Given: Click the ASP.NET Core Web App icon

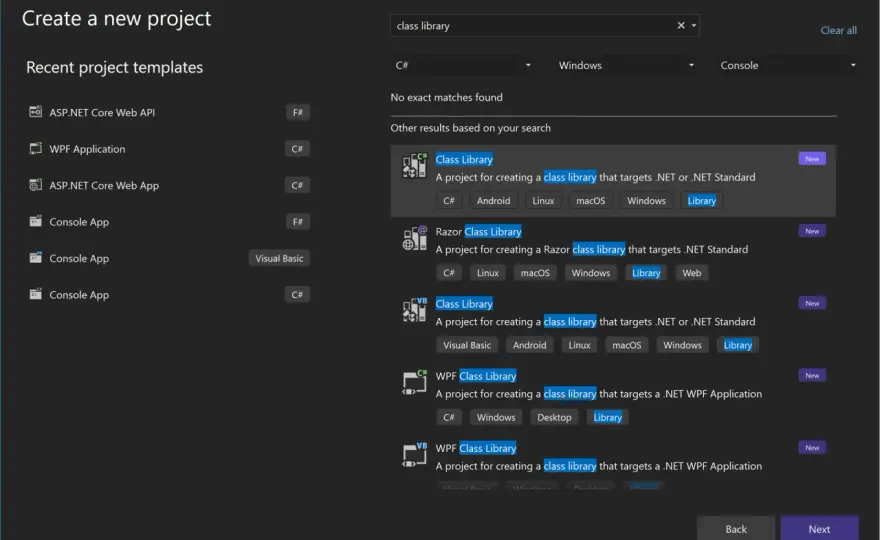Looking at the screenshot, I should 35,185.
